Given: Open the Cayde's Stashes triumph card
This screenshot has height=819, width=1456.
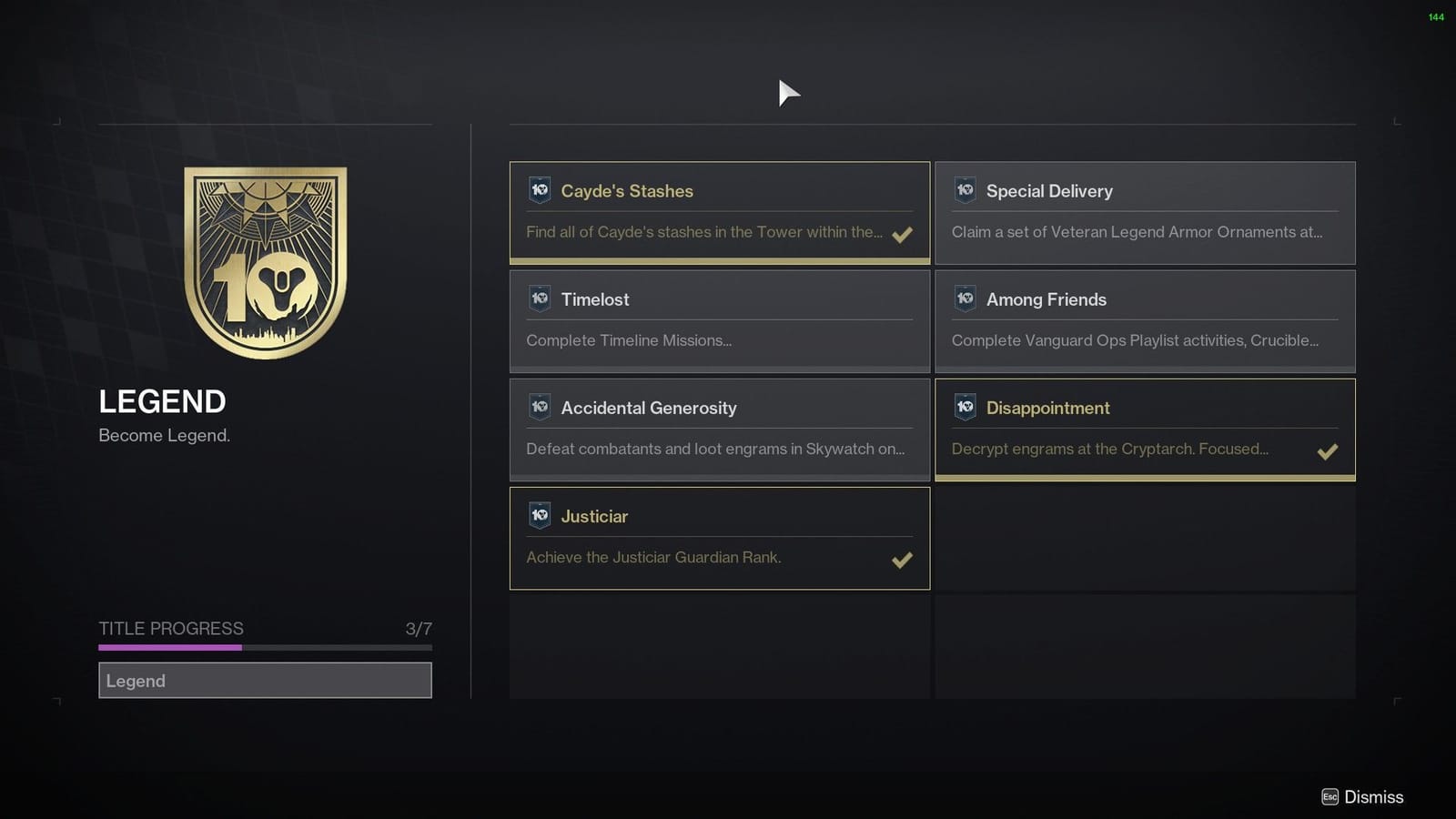Looking at the screenshot, I should (x=719, y=211).
